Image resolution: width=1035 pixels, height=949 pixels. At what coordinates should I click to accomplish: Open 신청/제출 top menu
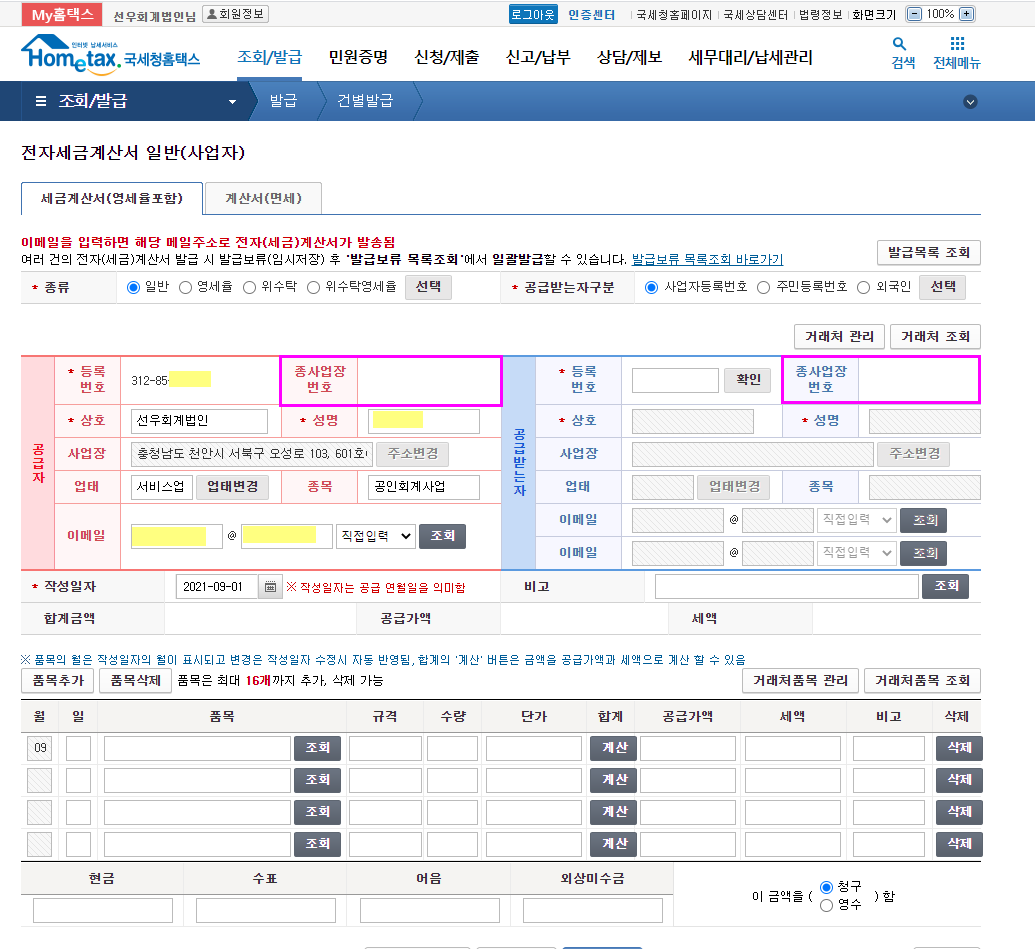coord(446,57)
